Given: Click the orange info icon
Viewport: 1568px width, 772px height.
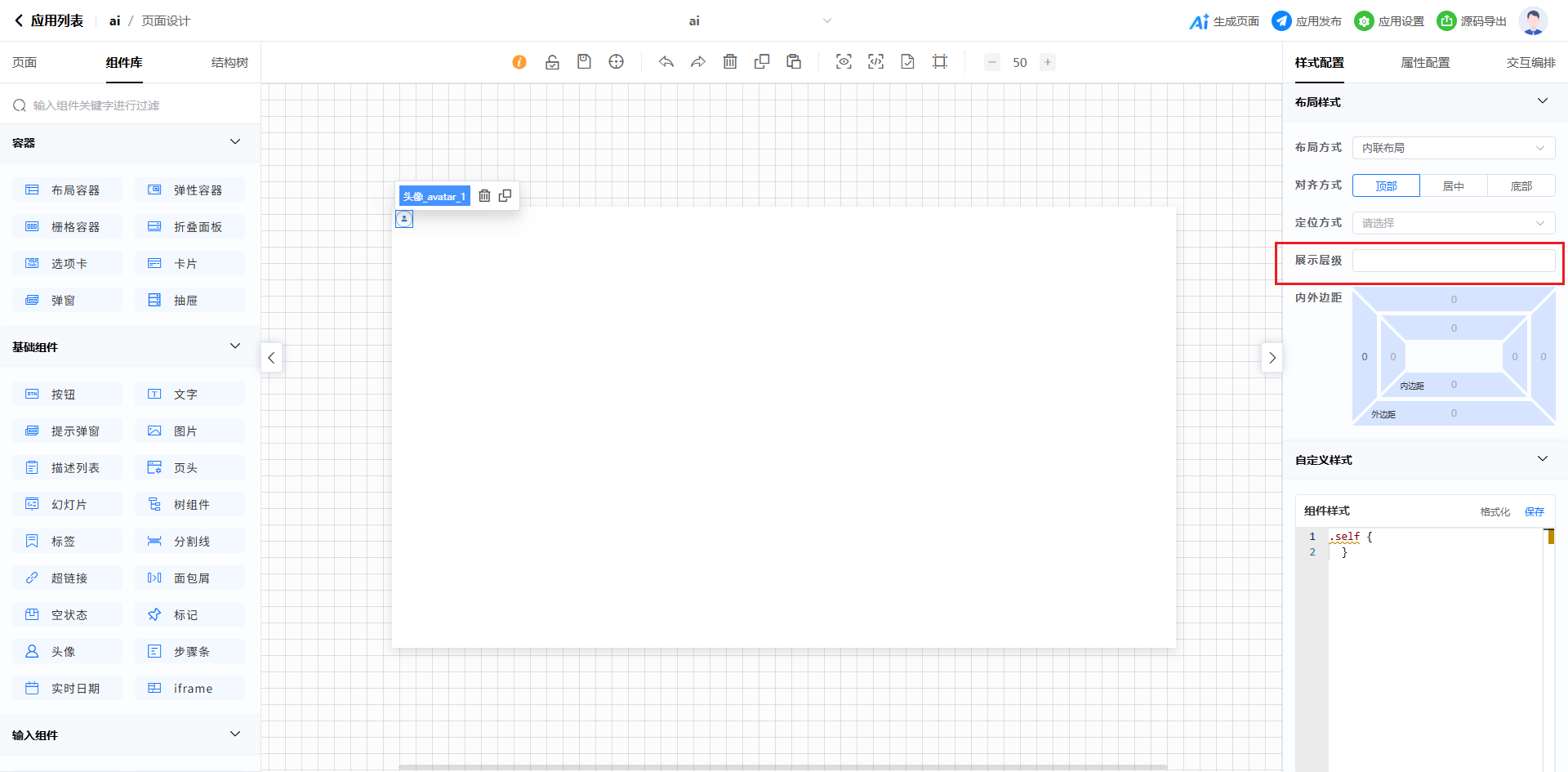Looking at the screenshot, I should [x=519, y=62].
